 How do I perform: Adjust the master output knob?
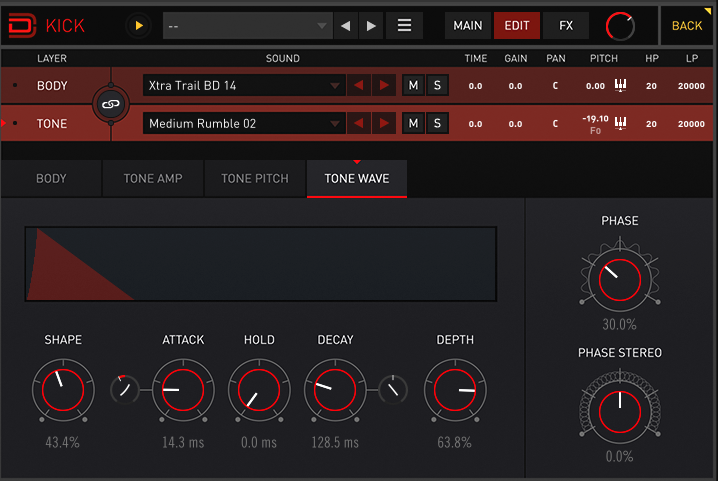(x=620, y=27)
